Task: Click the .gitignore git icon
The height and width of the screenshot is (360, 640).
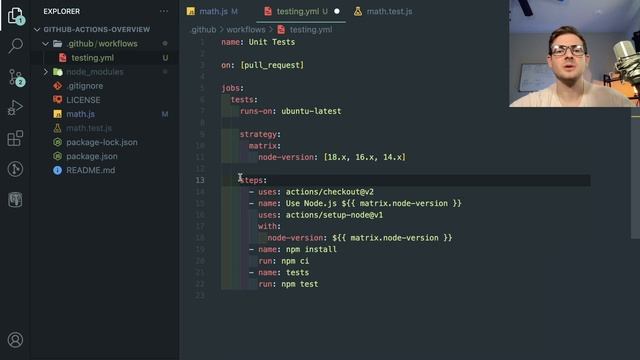Action: [x=58, y=86]
